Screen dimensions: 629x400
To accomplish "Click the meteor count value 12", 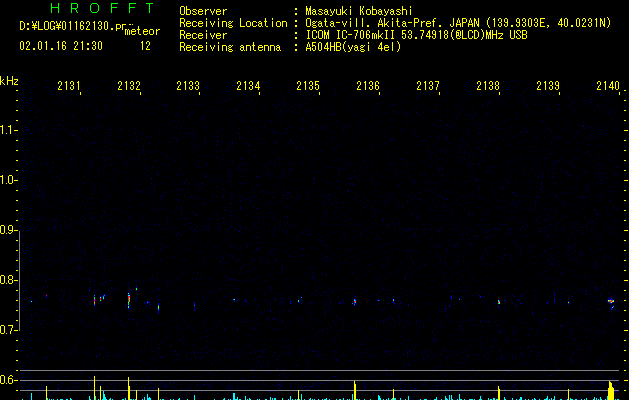I will coord(145,46).
